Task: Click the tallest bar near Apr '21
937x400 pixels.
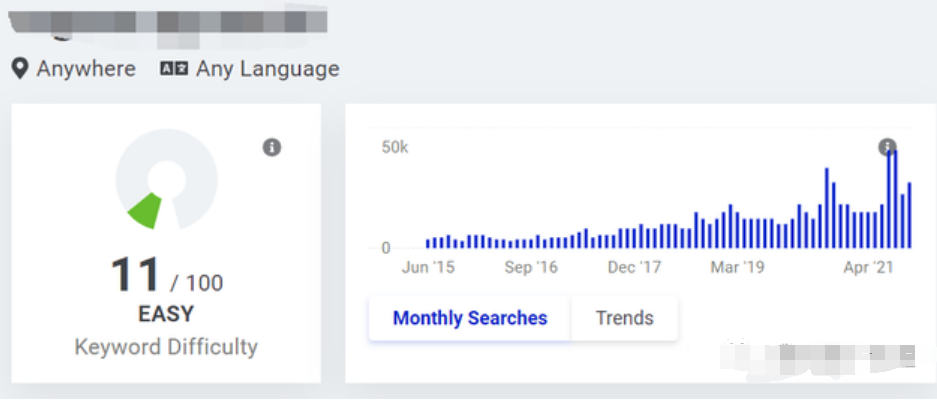Action: coord(889,199)
